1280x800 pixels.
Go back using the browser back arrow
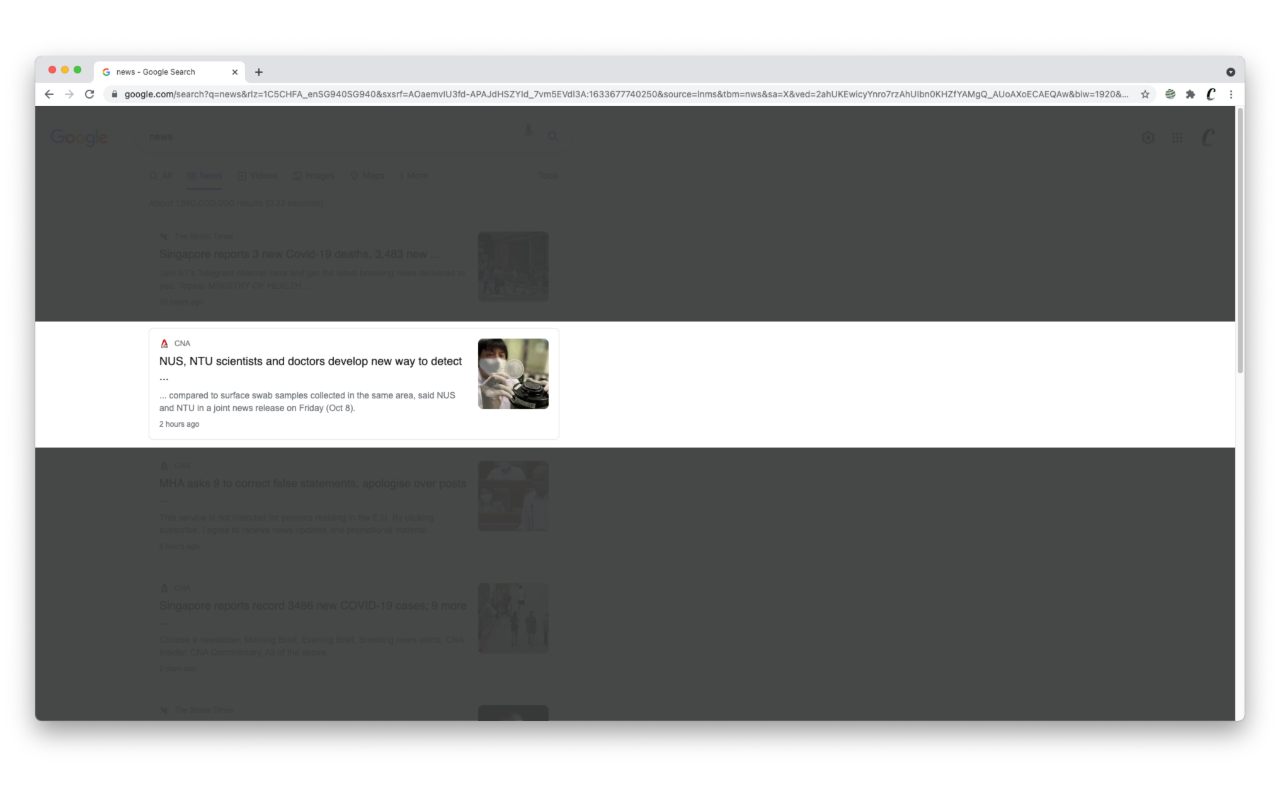(x=49, y=94)
